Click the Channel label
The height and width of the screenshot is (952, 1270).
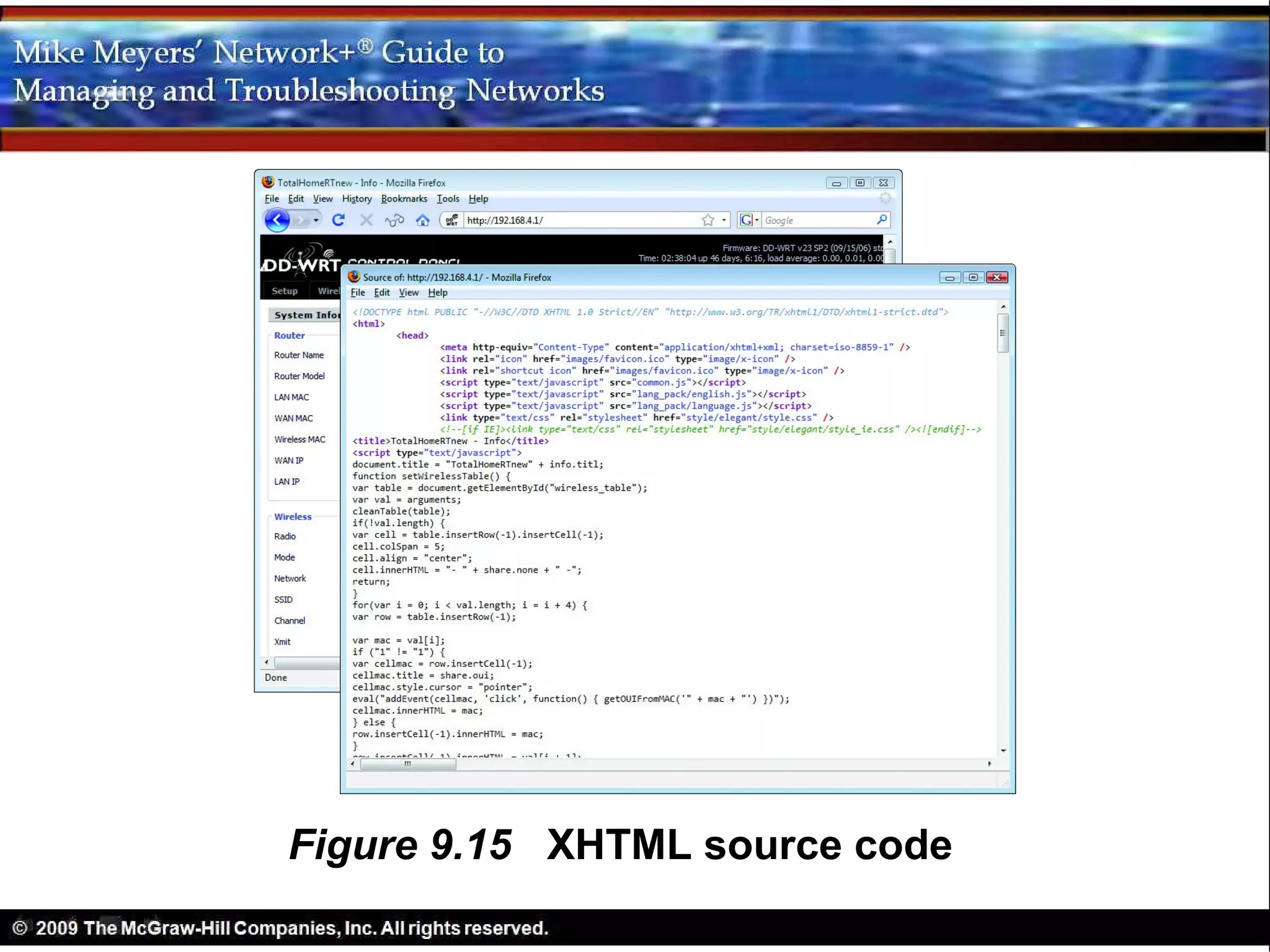coord(290,620)
